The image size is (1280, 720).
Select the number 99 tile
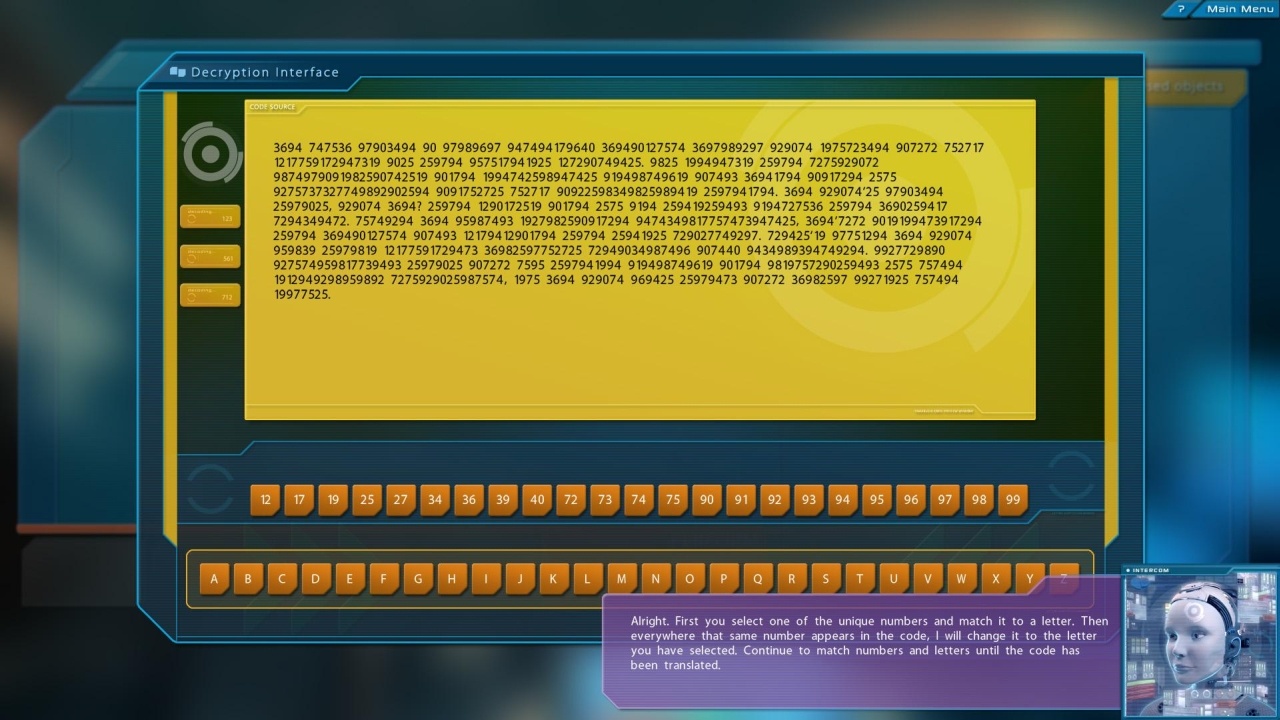point(1012,500)
